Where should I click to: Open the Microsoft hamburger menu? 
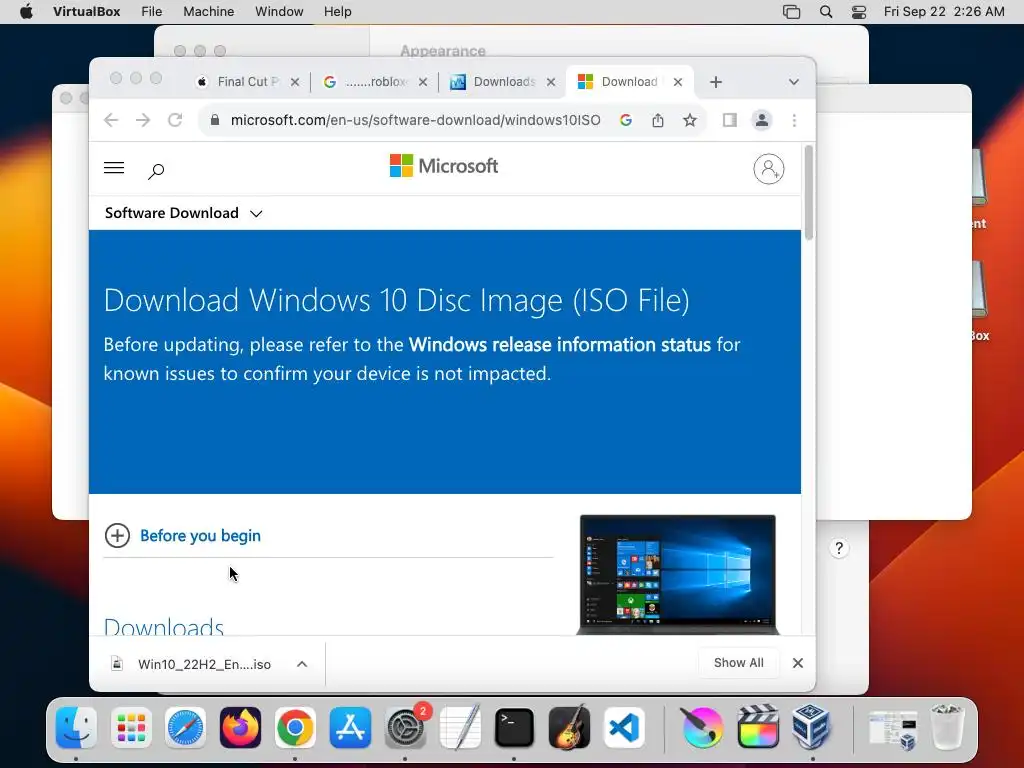pyautogui.click(x=114, y=168)
